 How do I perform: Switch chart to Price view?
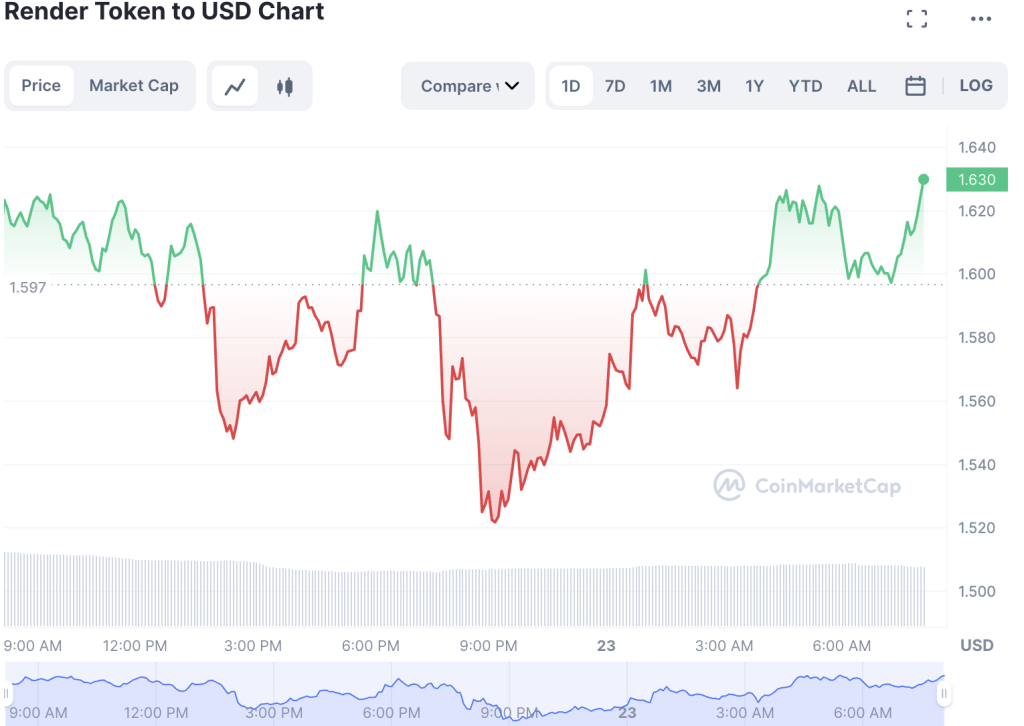(41, 86)
